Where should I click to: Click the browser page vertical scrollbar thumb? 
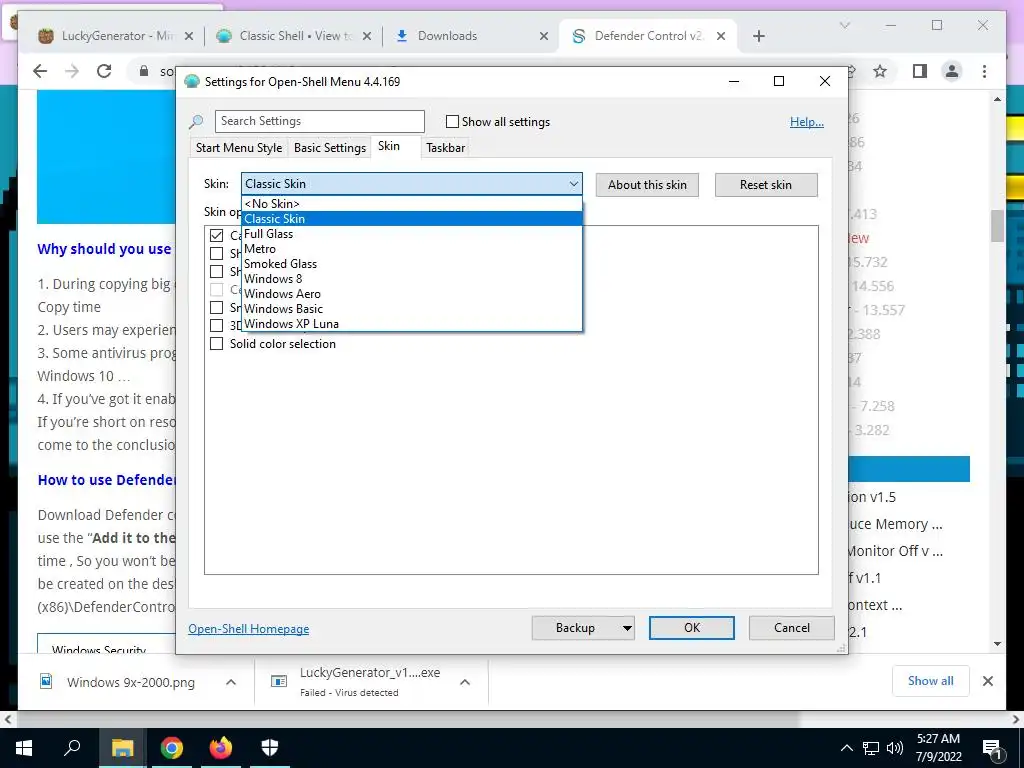[x=997, y=226]
